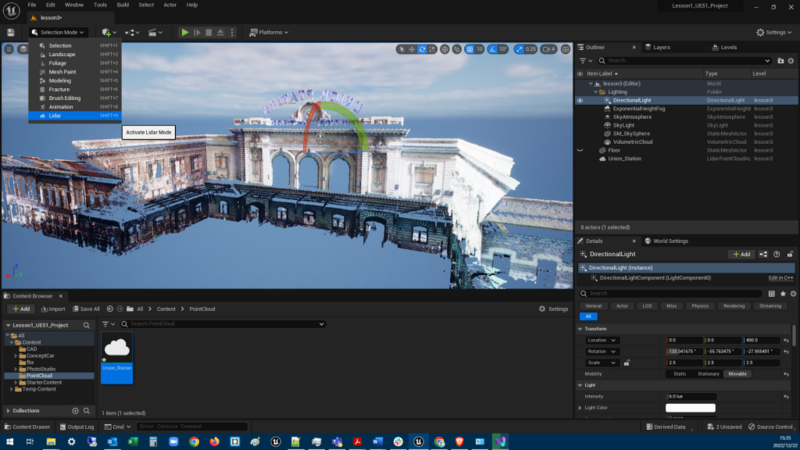Open the Location type dropdown
This screenshot has width=800, height=450.
click(x=602, y=340)
